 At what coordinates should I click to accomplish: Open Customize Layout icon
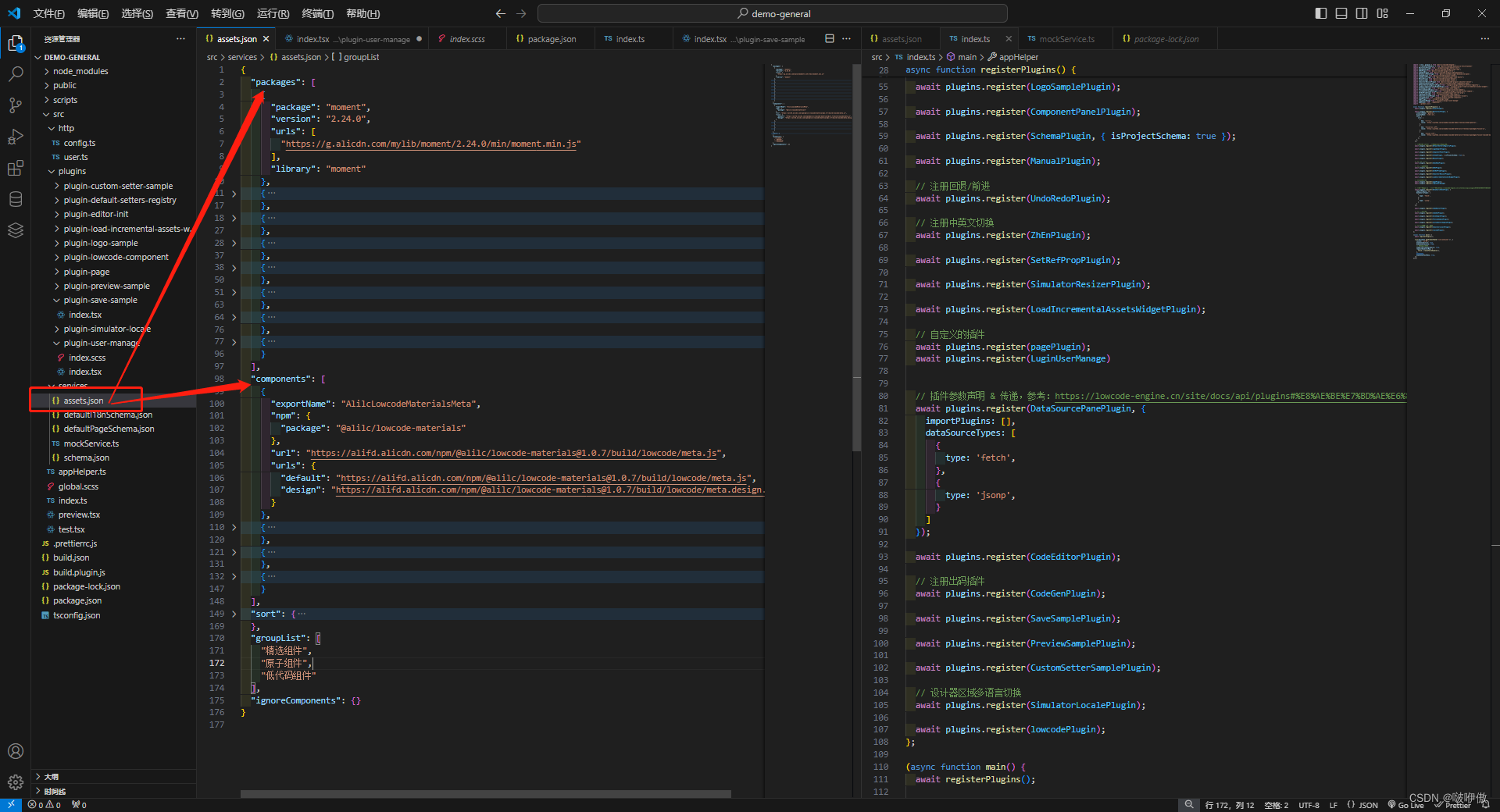click(x=1383, y=13)
